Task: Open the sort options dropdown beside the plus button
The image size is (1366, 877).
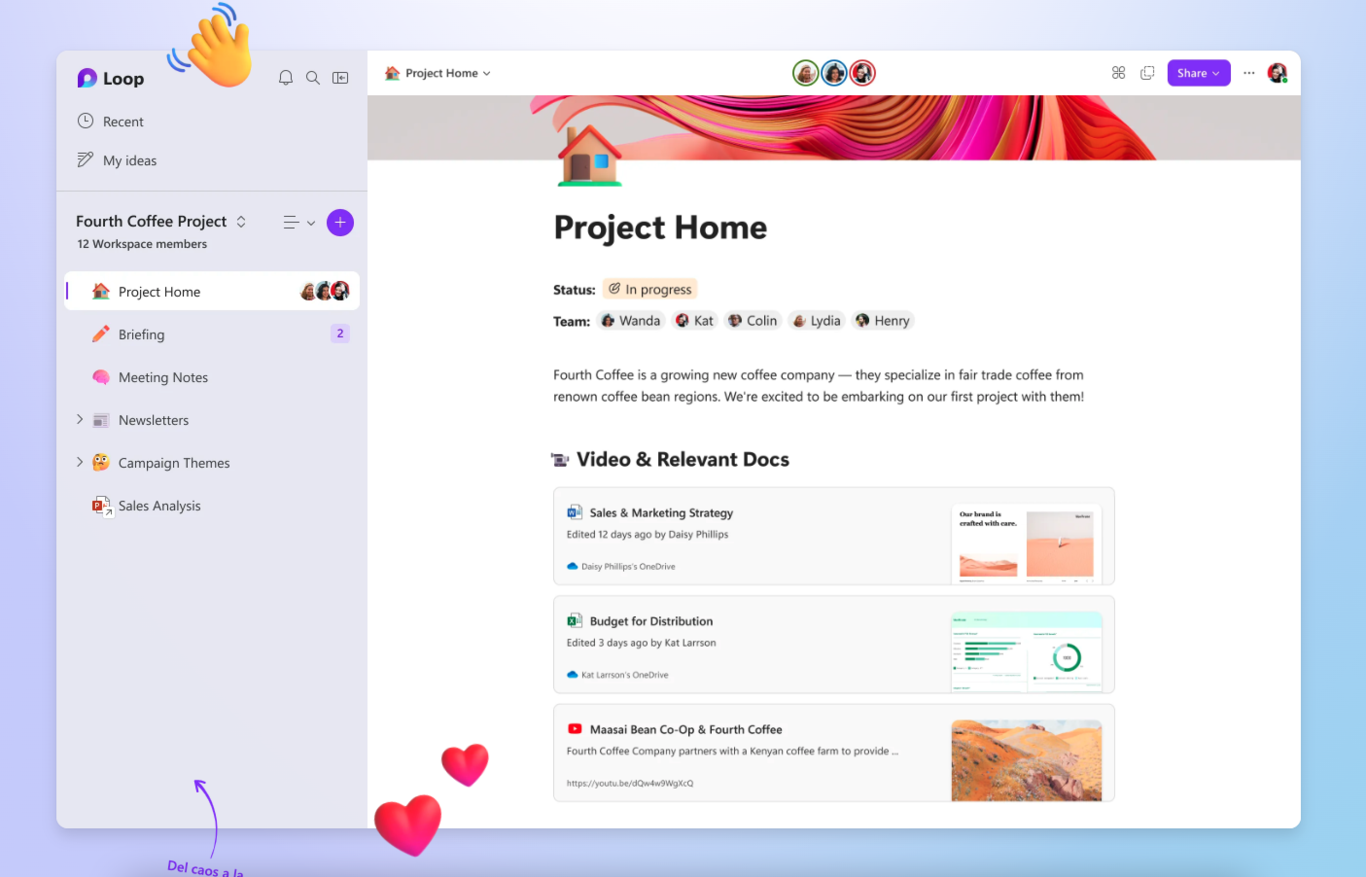Action: [296, 222]
